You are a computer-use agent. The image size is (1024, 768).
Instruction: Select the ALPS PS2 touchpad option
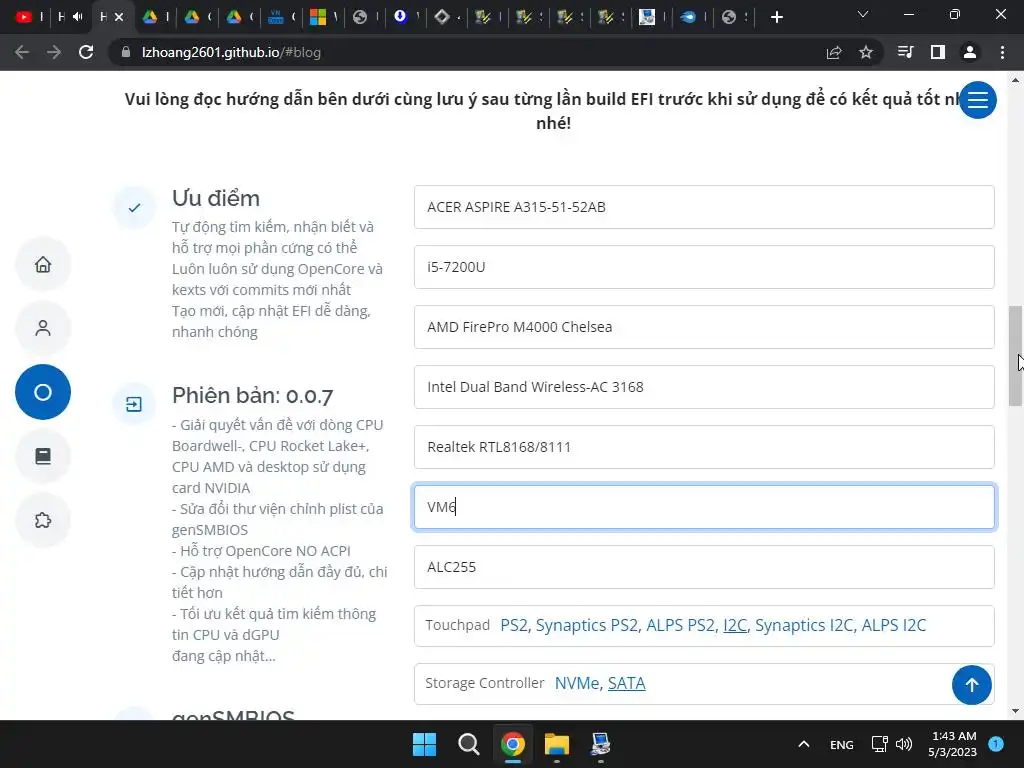tap(680, 625)
